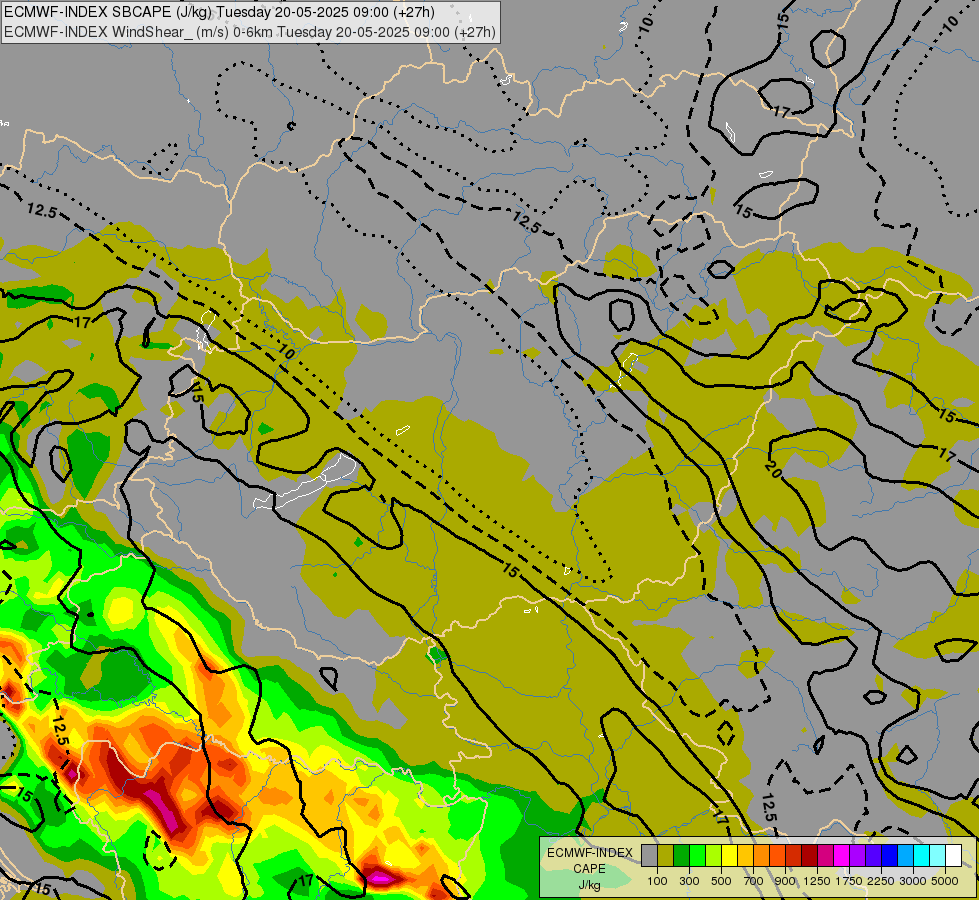Click the purple legend swatch
The height and width of the screenshot is (900, 979).
[x=858, y=855]
